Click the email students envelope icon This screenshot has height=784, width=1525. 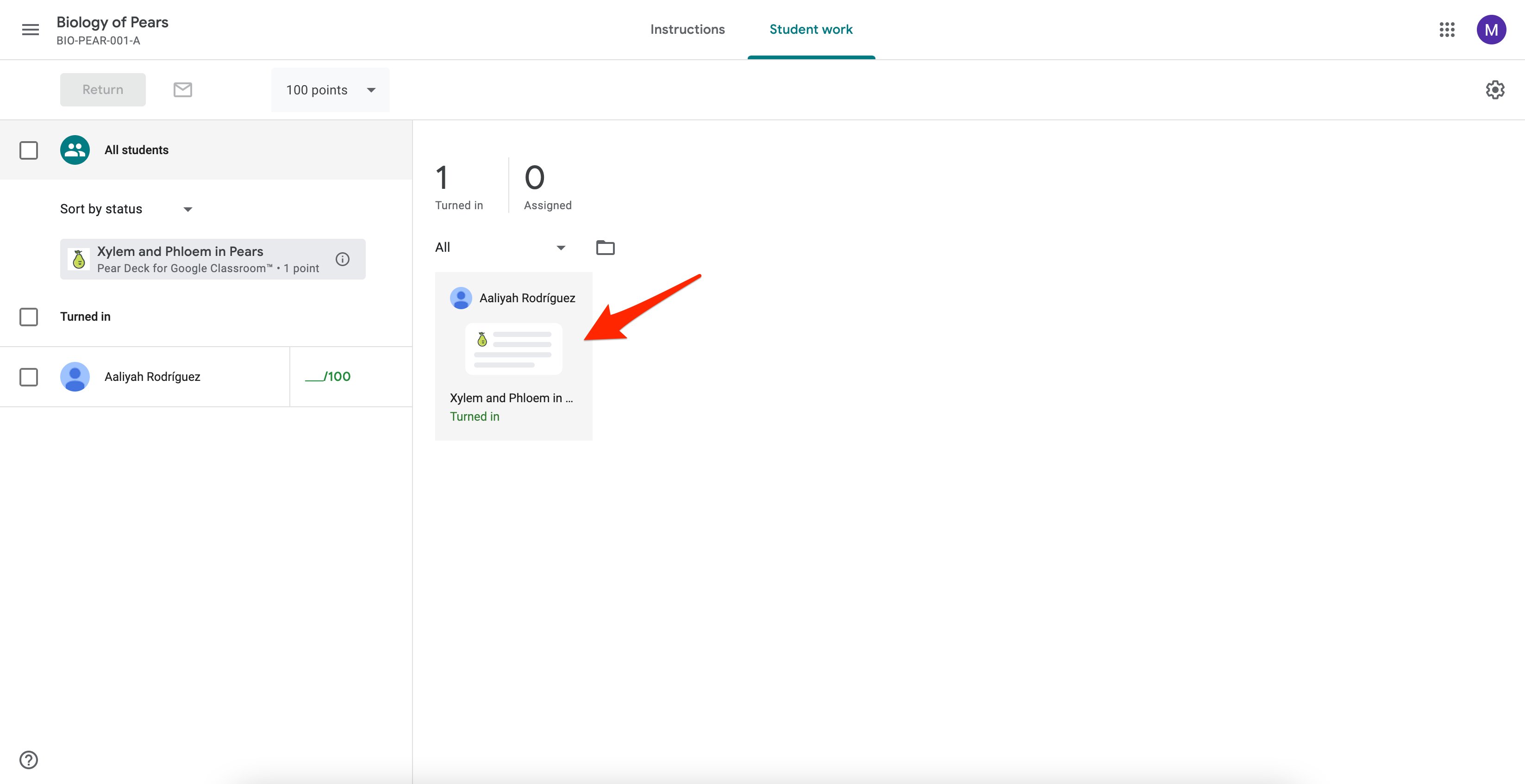coord(182,90)
